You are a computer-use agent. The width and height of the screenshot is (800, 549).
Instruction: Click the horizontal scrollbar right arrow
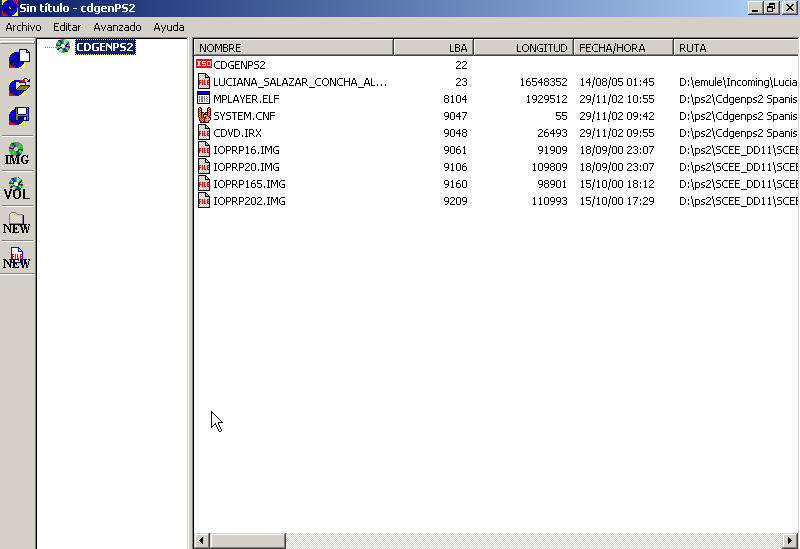[x=790, y=540]
